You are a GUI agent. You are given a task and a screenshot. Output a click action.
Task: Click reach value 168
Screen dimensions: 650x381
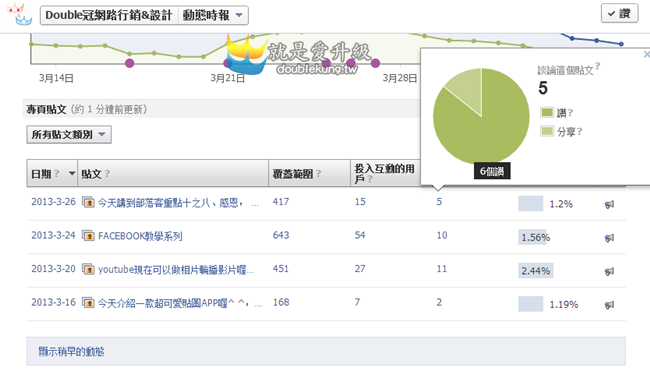pos(281,302)
